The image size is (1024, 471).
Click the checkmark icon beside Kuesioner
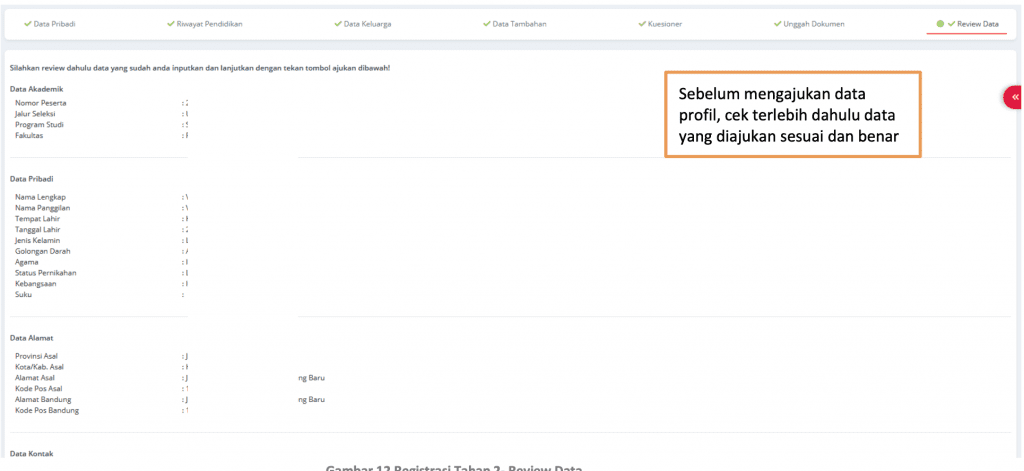(642, 23)
